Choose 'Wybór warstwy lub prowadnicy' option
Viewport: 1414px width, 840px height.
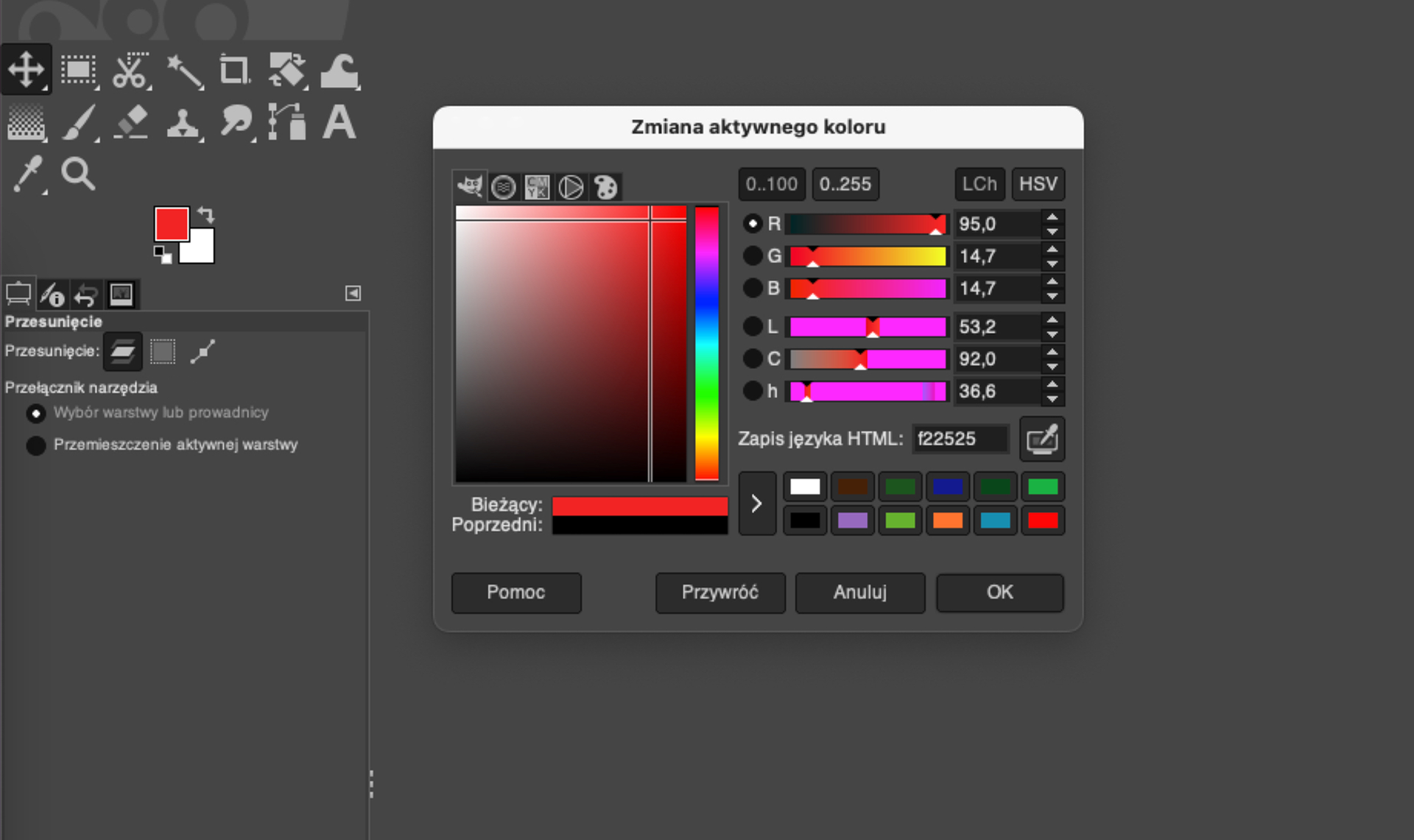[147, 412]
